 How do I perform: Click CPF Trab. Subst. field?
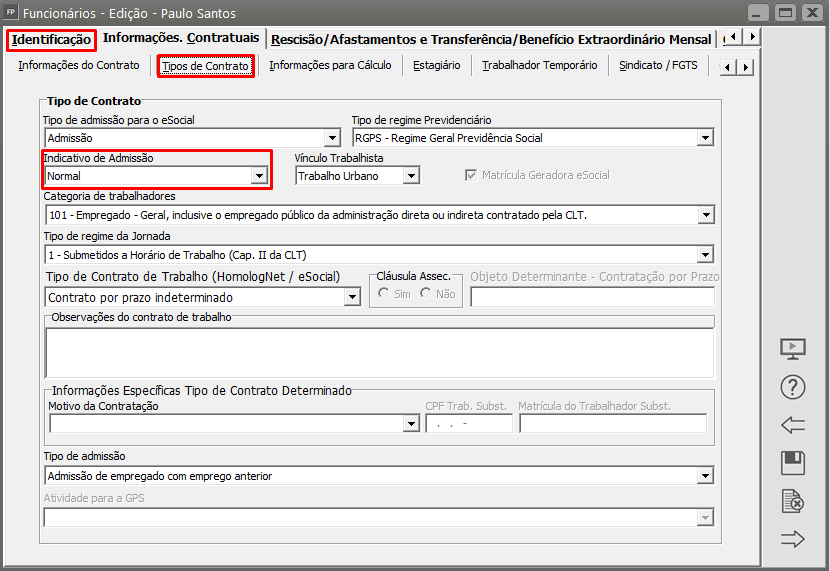tap(469, 423)
